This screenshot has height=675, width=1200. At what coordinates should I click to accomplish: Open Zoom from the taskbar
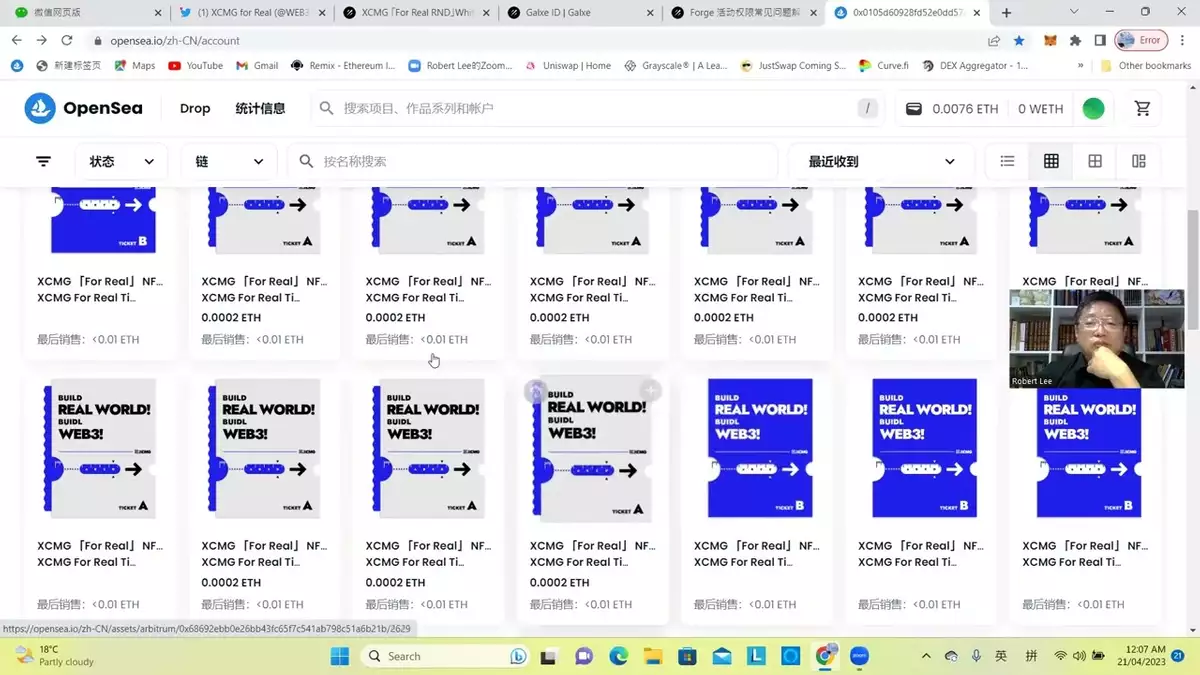click(x=859, y=656)
